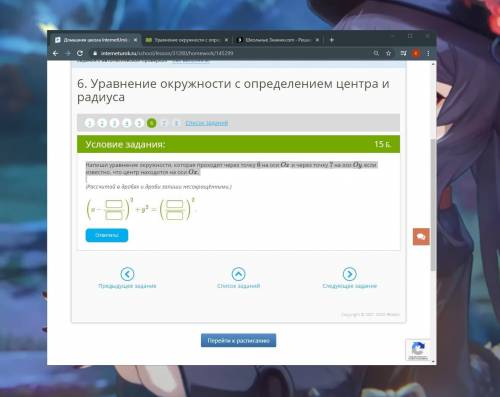This screenshot has height=397, width=500.
Task: Submit with the blue Ответить button
Action: point(107,235)
